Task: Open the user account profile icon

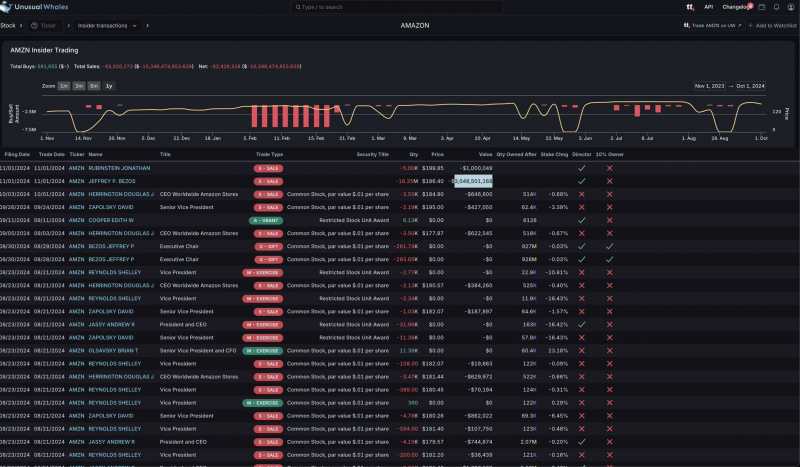Action: [791, 7]
